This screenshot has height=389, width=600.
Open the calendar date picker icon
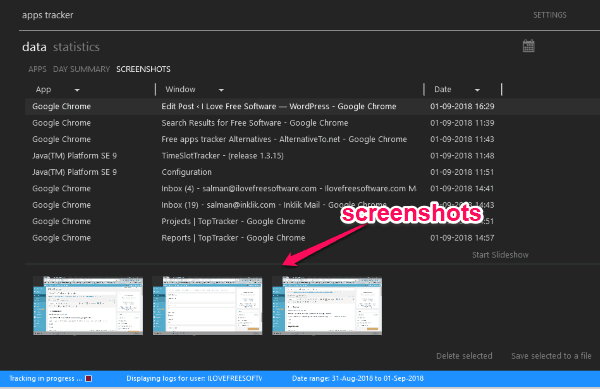click(528, 46)
